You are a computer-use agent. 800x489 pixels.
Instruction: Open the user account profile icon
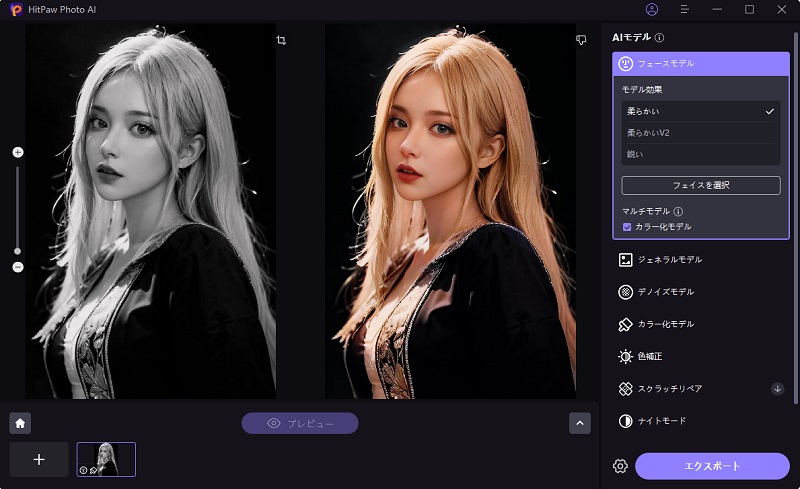tap(652, 9)
